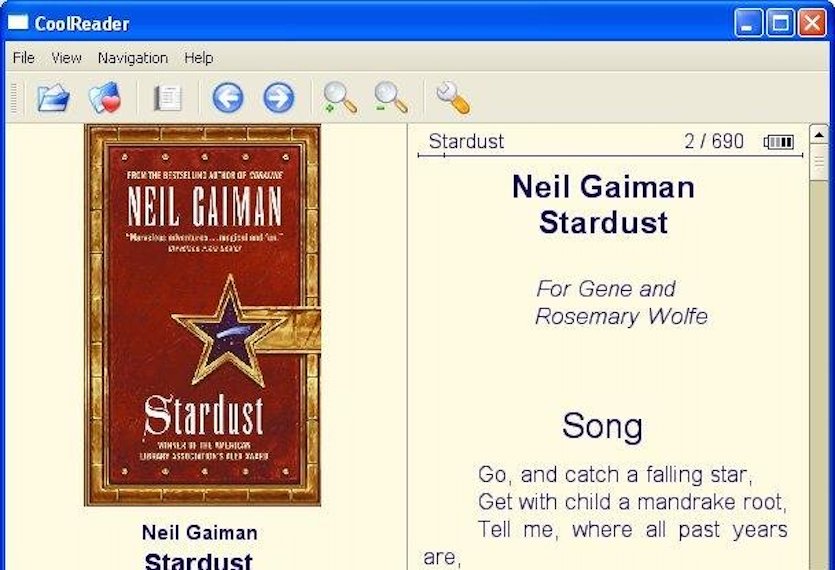Click the page counter 2 / 690
835x570 pixels.
(x=714, y=141)
